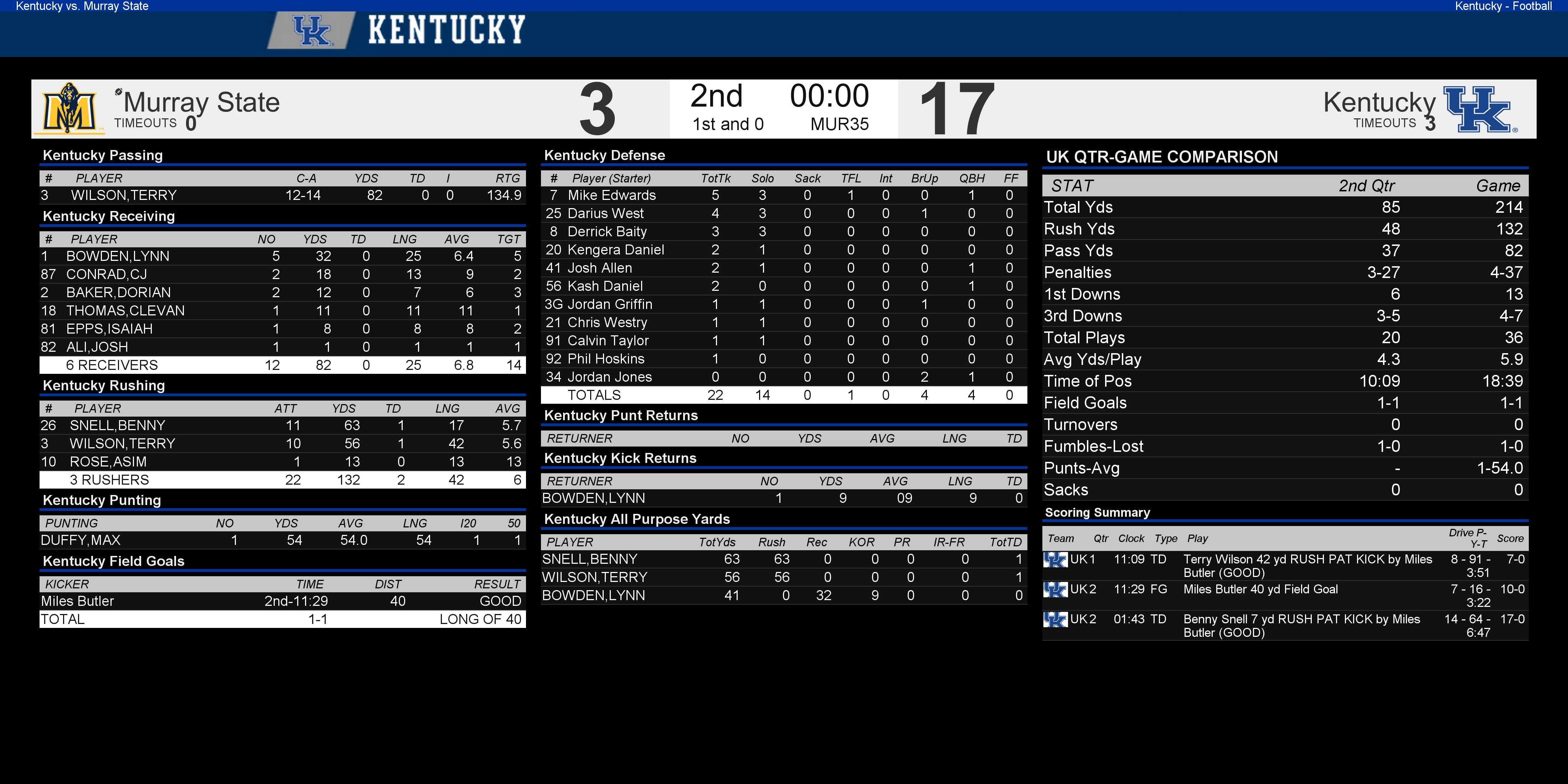1568x784 pixels.
Task: Open the UK QTR-GAME COMPARISON heading
Action: click(1161, 157)
